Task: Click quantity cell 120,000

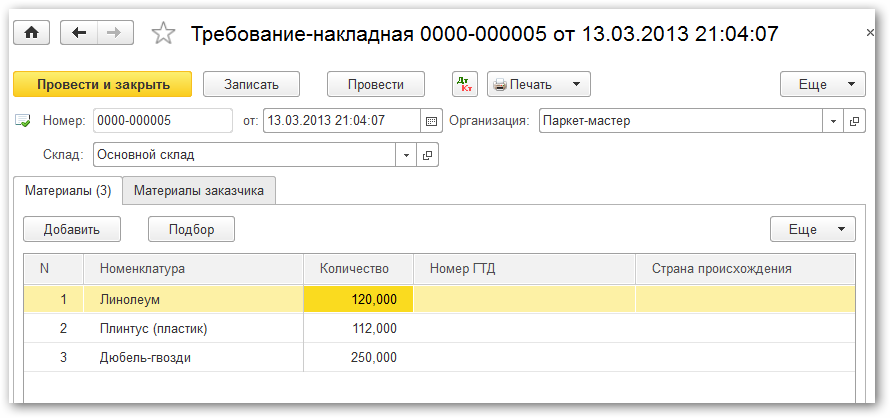Action: point(359,299)
